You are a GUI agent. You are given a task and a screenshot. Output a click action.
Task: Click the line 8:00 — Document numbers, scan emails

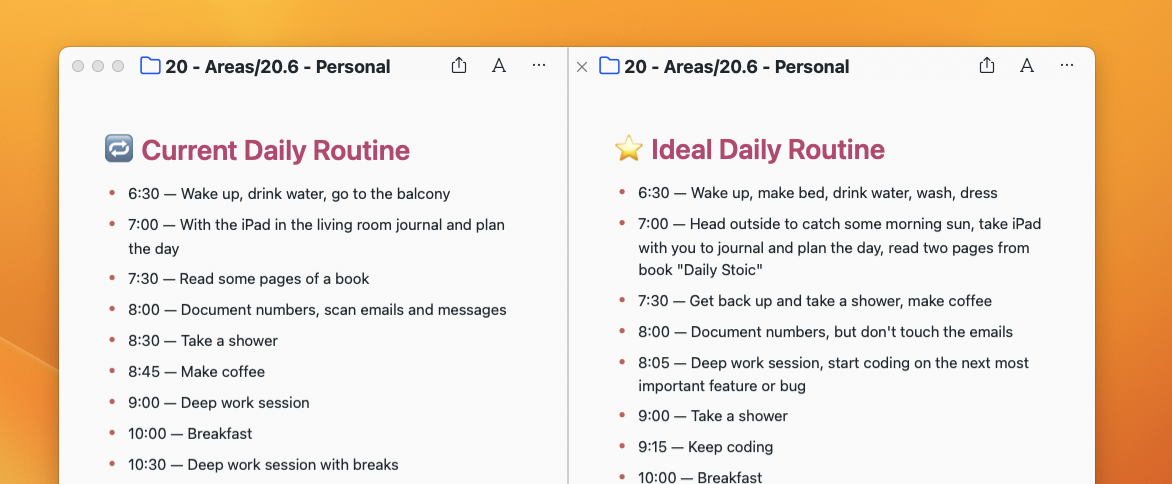coord(317,310)
